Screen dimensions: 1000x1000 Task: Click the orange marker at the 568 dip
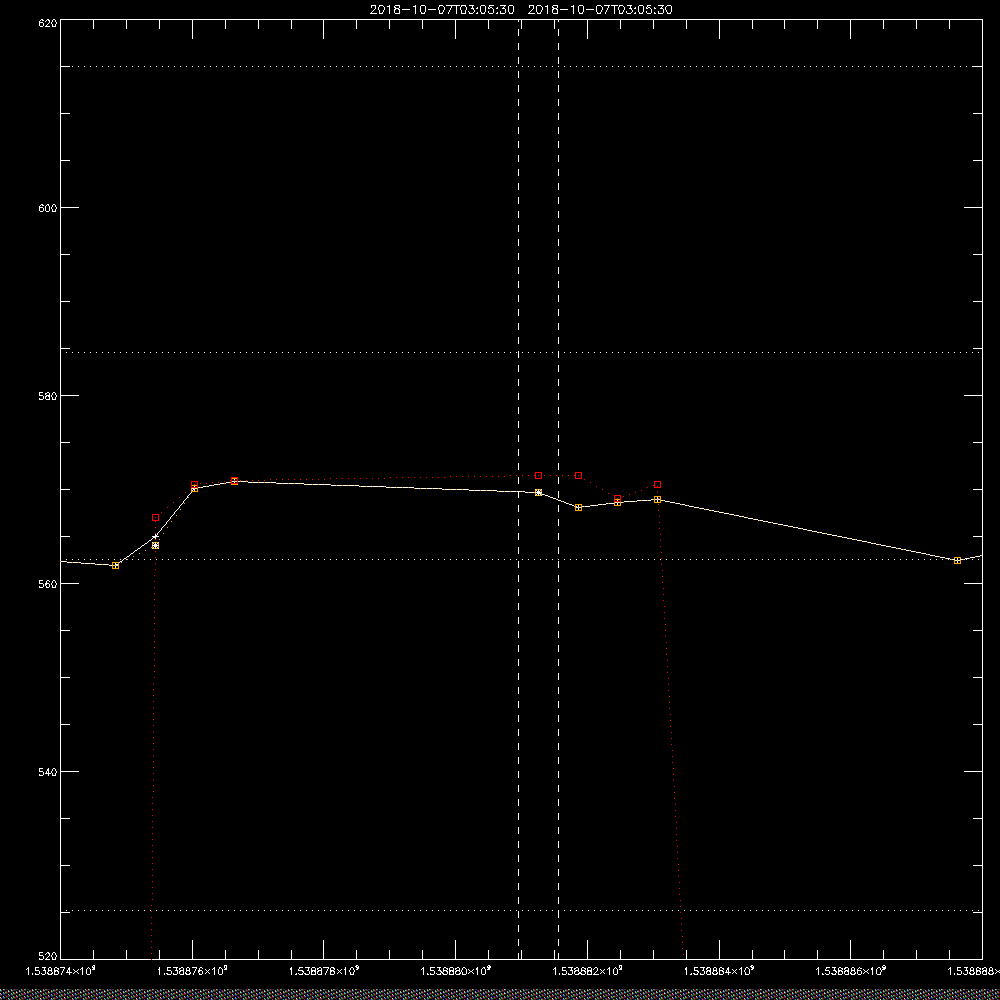[578, 508]
